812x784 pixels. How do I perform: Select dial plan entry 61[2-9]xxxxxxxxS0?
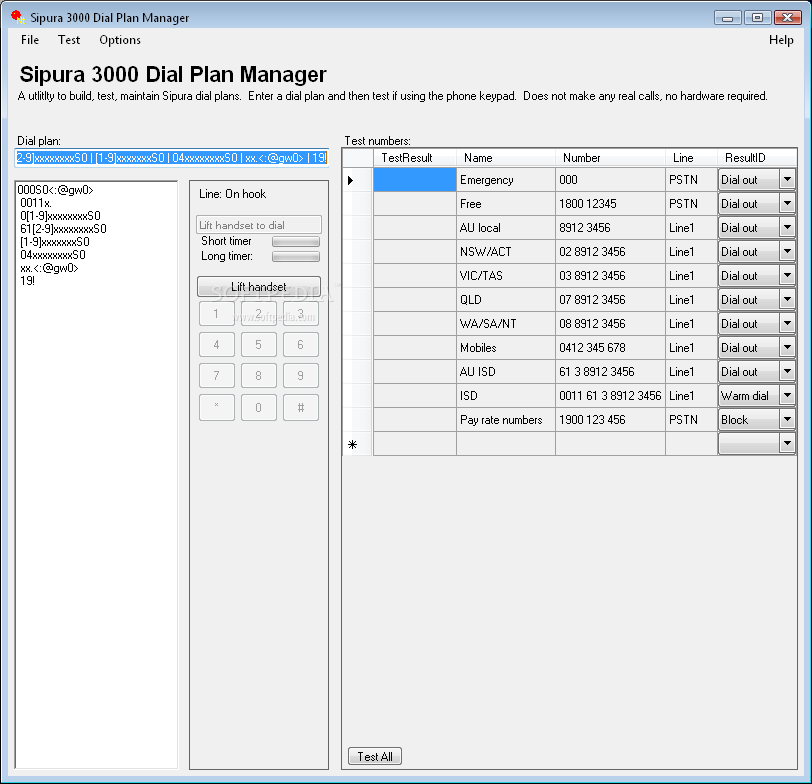pos(63,229)
